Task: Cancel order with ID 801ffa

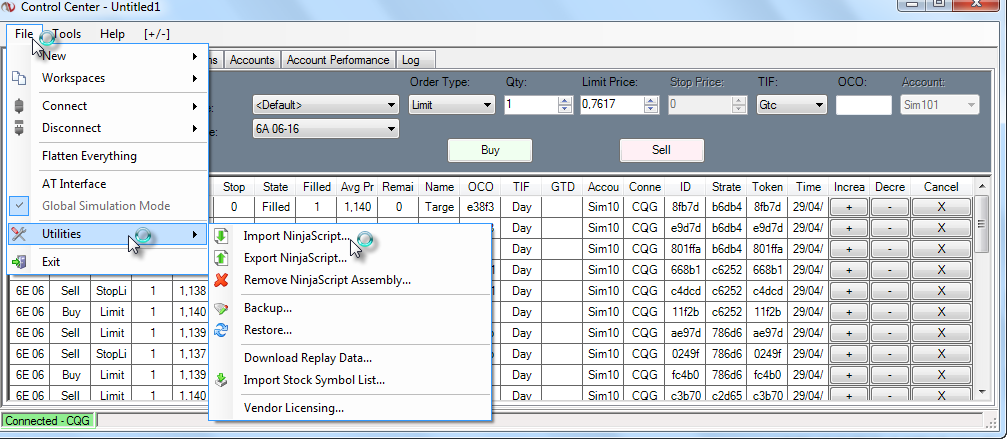Action: pos(941,249)
